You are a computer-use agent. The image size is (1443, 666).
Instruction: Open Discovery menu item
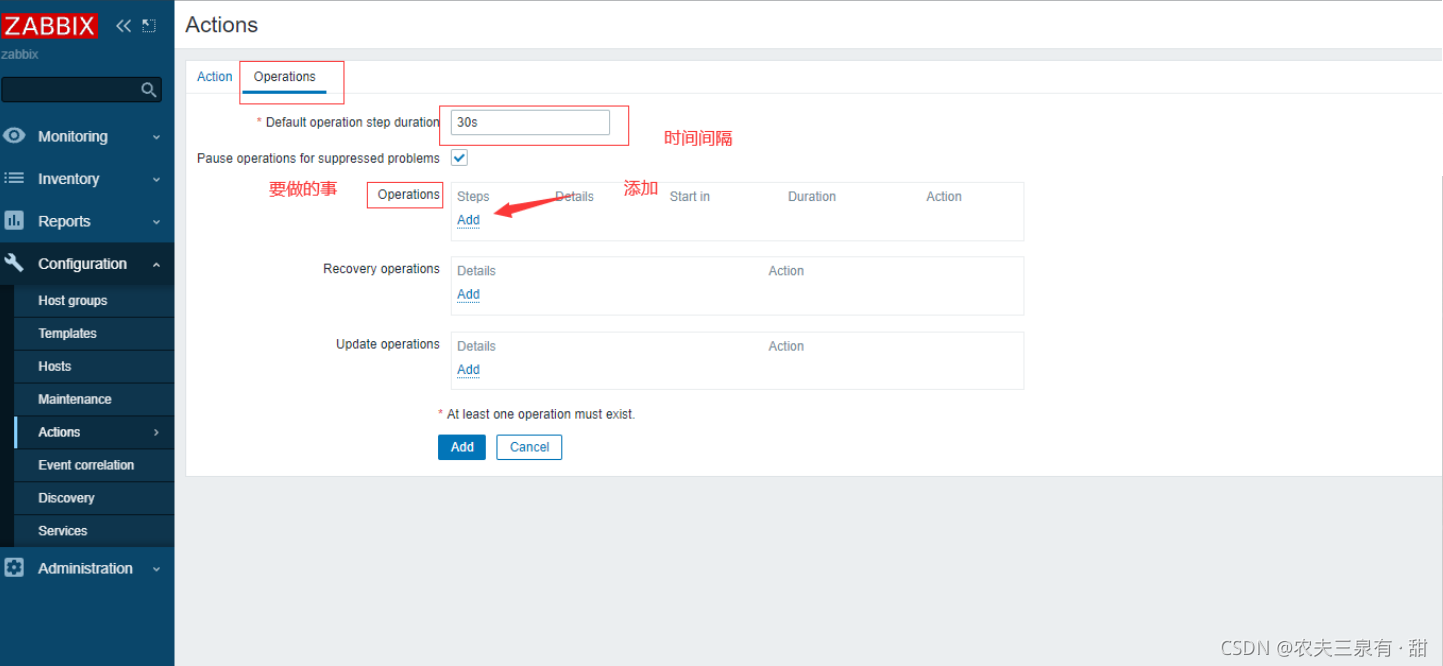pyautogui.click(x=66, y=498)
